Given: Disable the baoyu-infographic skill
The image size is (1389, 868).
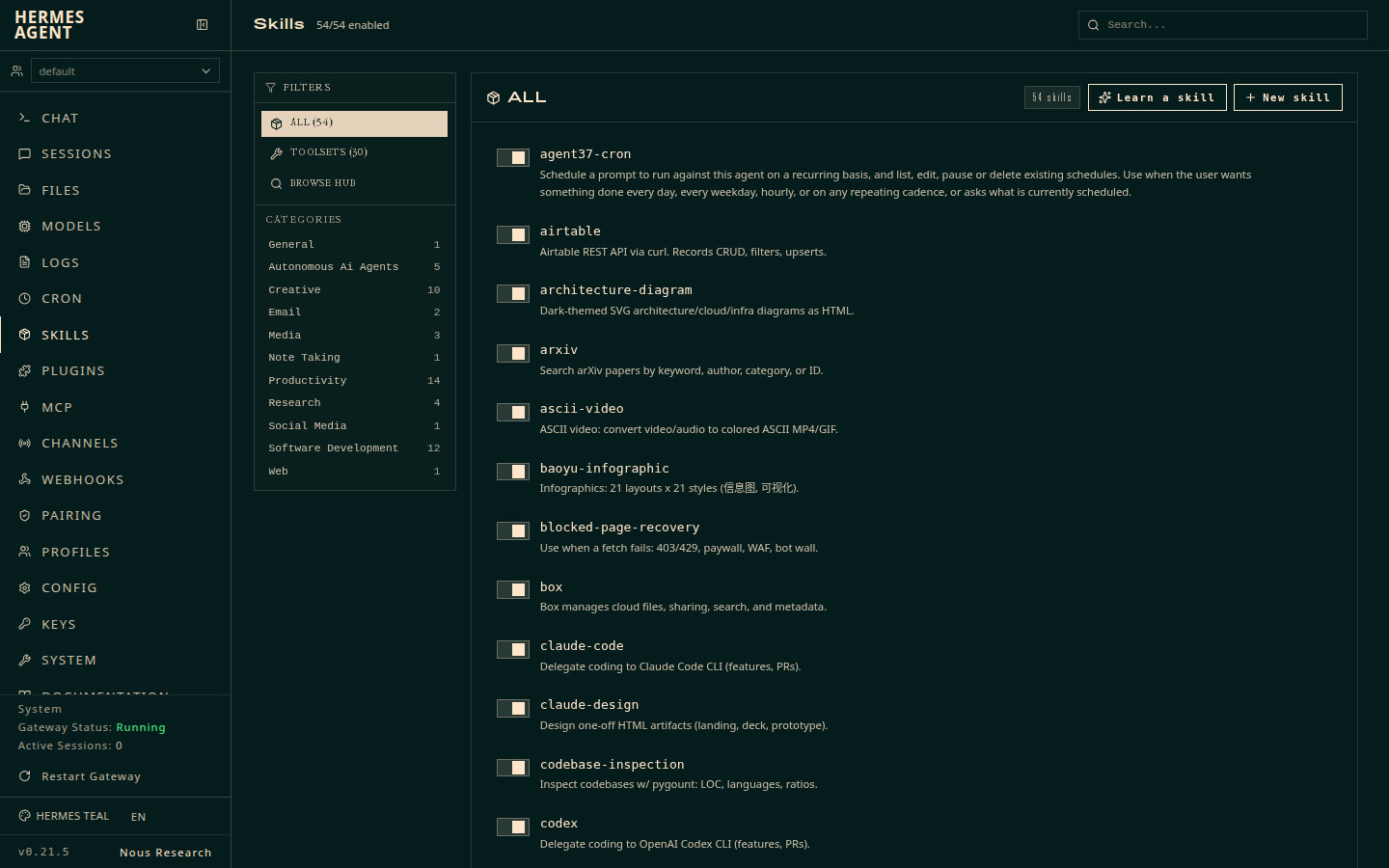Looking at the screenshot, I should 513,472.
